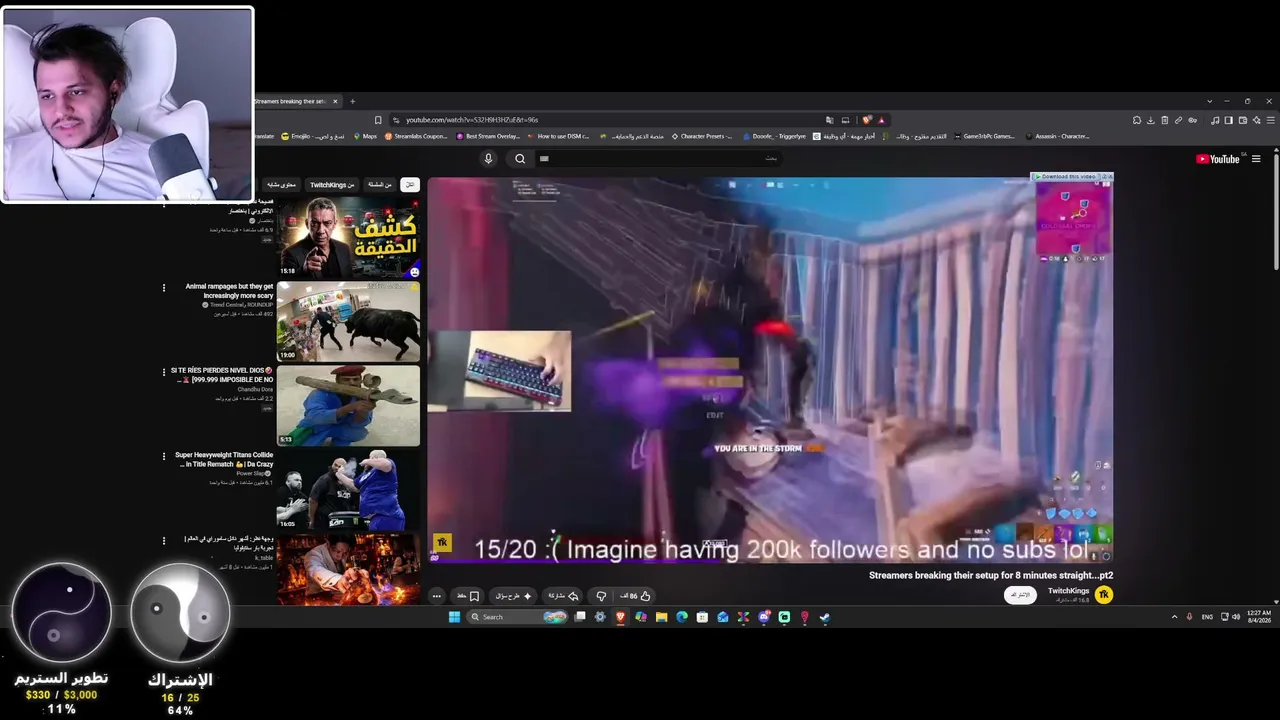Open the 'Maps' bookmark

coord(365,136)
